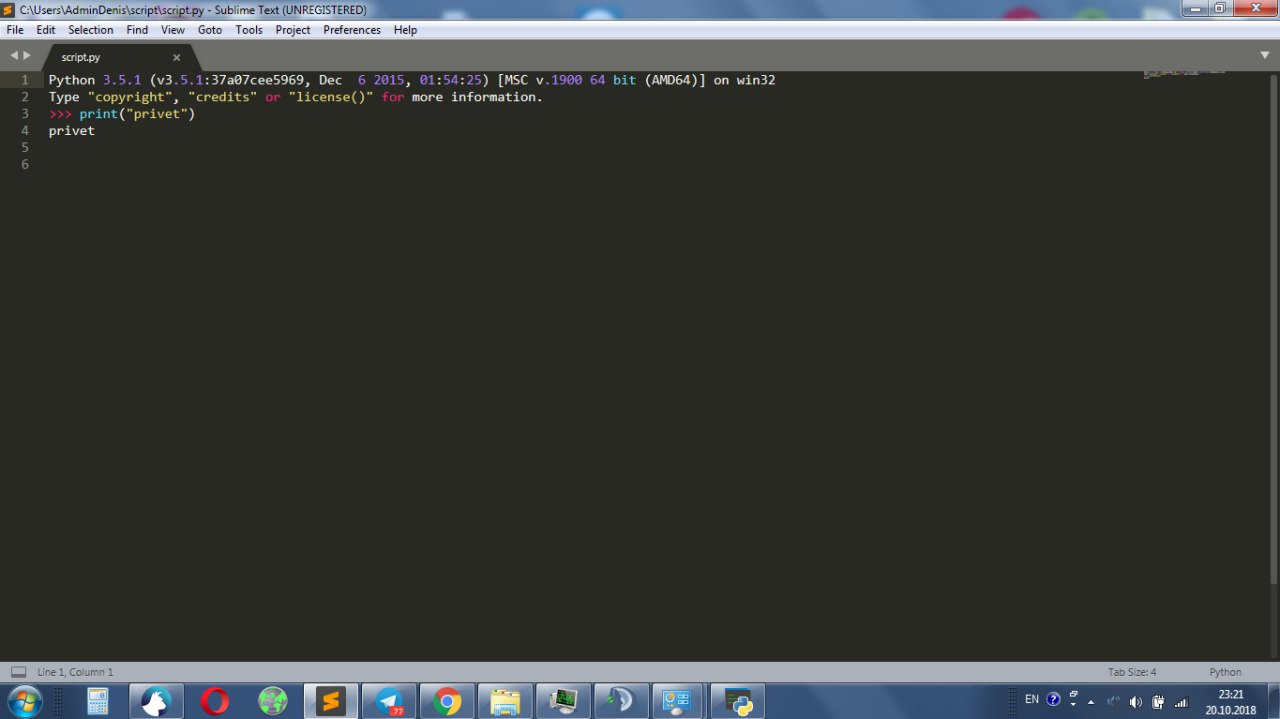Image resolution: width=1280 pixels, height=719 pixels.
Task: Open the Selection menu
Action: click(91, 30)
